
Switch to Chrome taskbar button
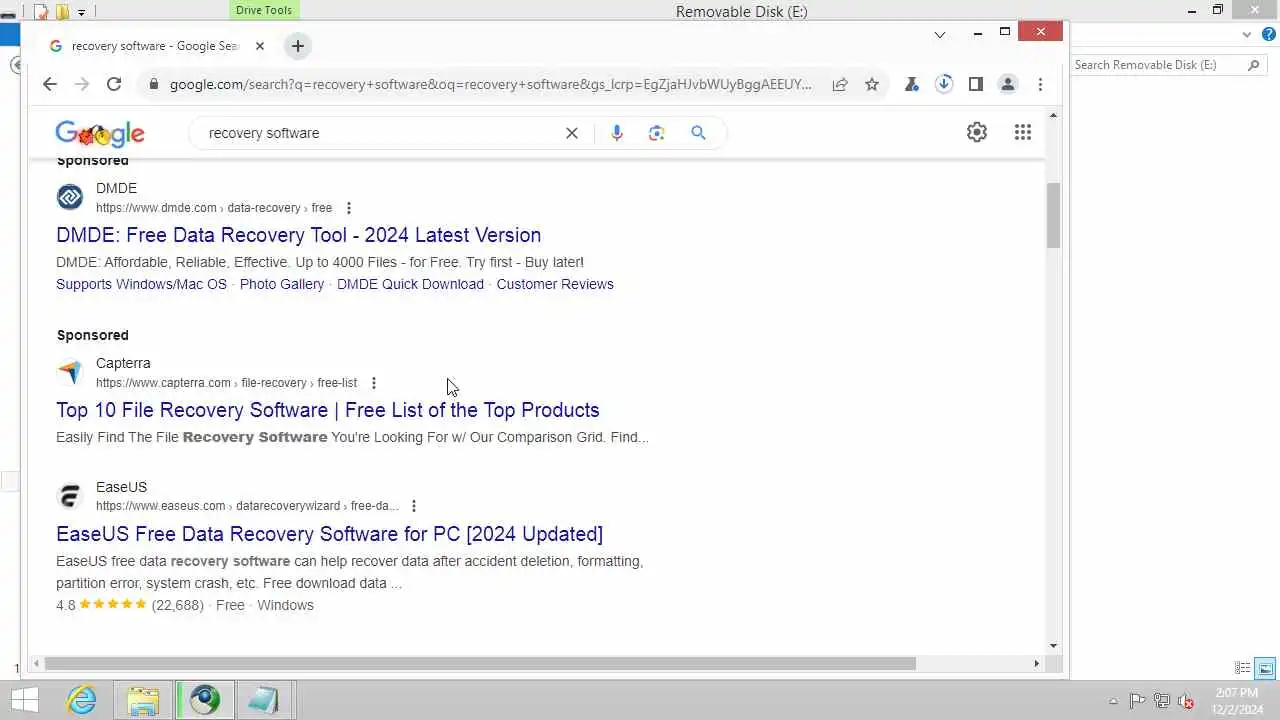(205, 700)
